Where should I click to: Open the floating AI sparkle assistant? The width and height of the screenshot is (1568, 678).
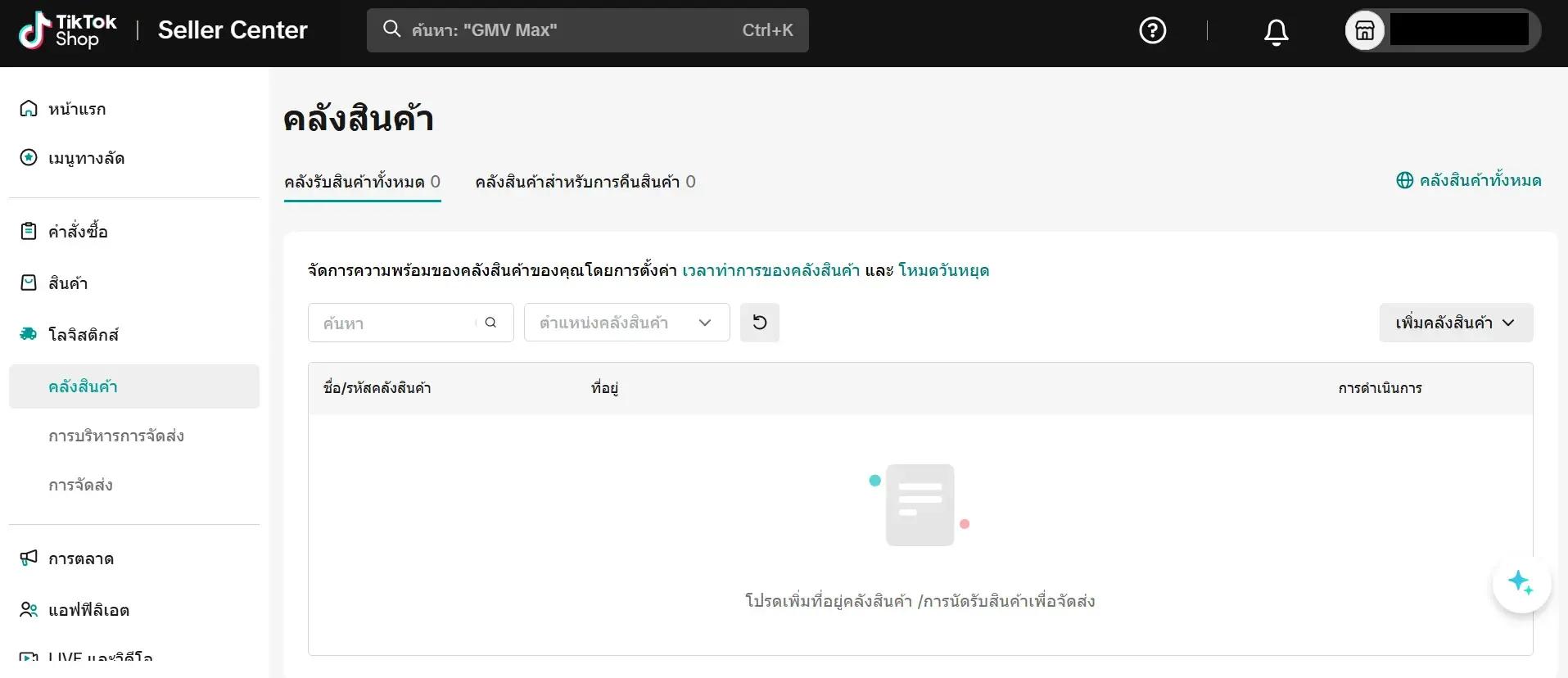1521,583
